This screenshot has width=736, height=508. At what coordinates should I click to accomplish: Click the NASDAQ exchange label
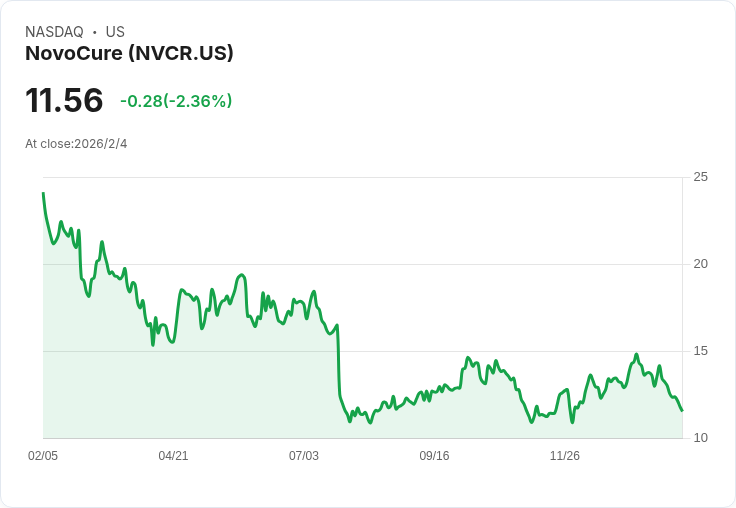(54, 32)
